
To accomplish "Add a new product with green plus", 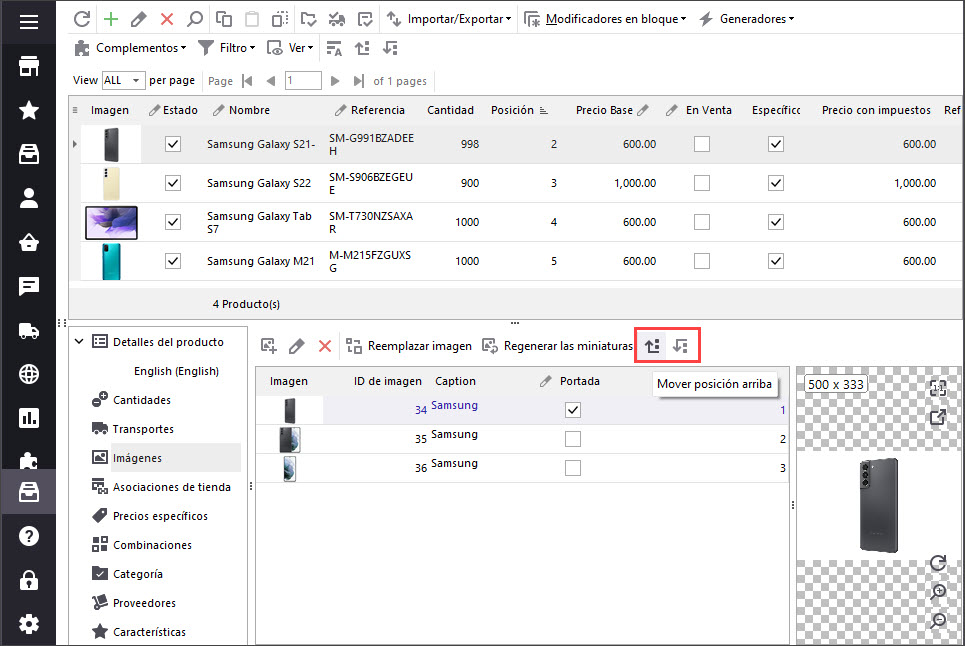I will 111,18.
